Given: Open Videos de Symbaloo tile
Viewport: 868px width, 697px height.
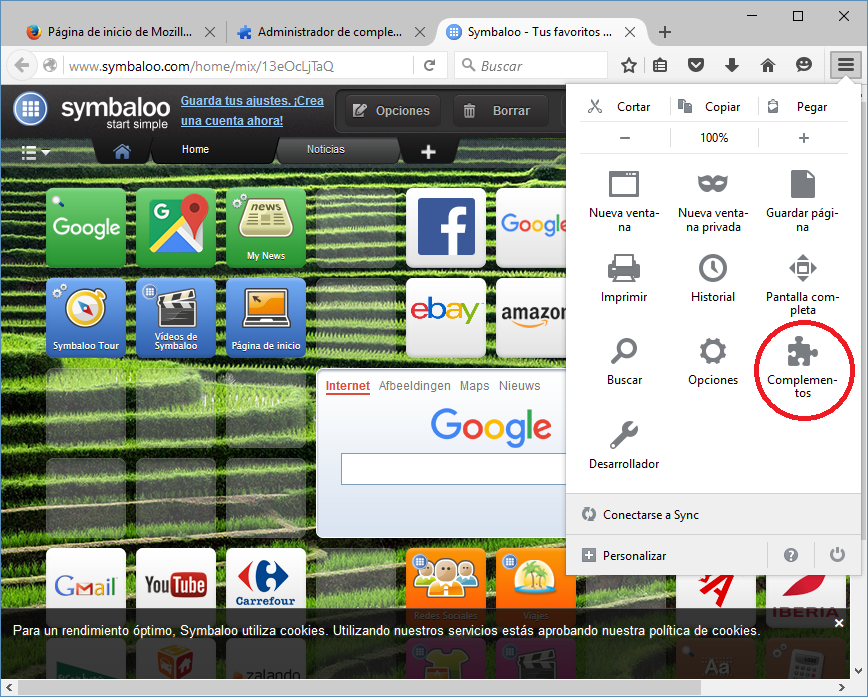Looking at the screenshot, I should [176, 318].
